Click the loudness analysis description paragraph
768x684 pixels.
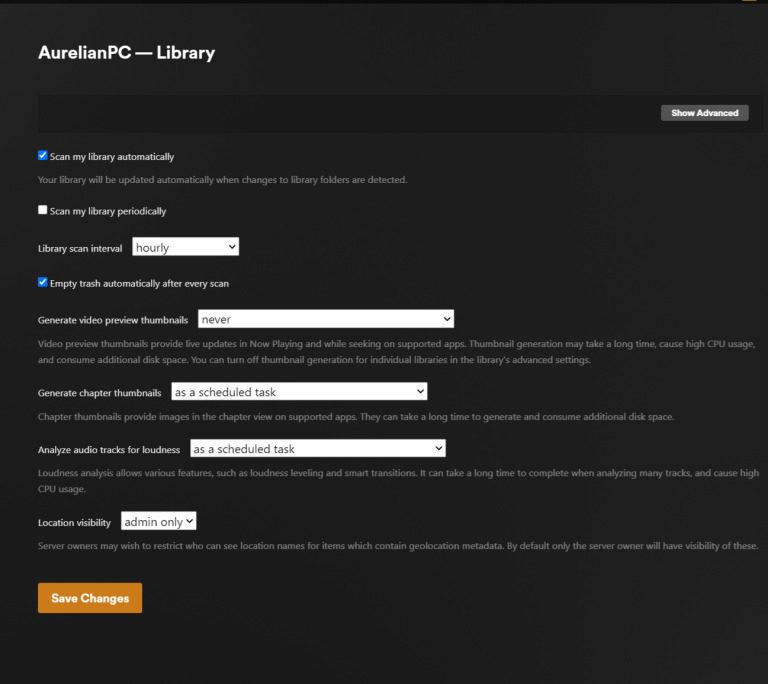[397, 481]
